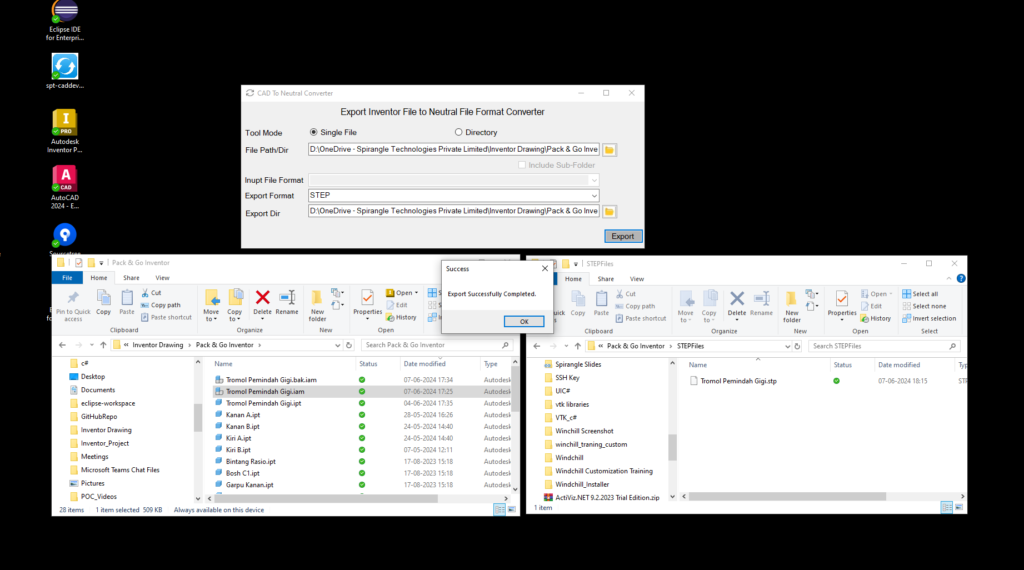Click Select none in STEPFiles ribbon
Screen dimensions: 1024x570
tap(924, 306)
